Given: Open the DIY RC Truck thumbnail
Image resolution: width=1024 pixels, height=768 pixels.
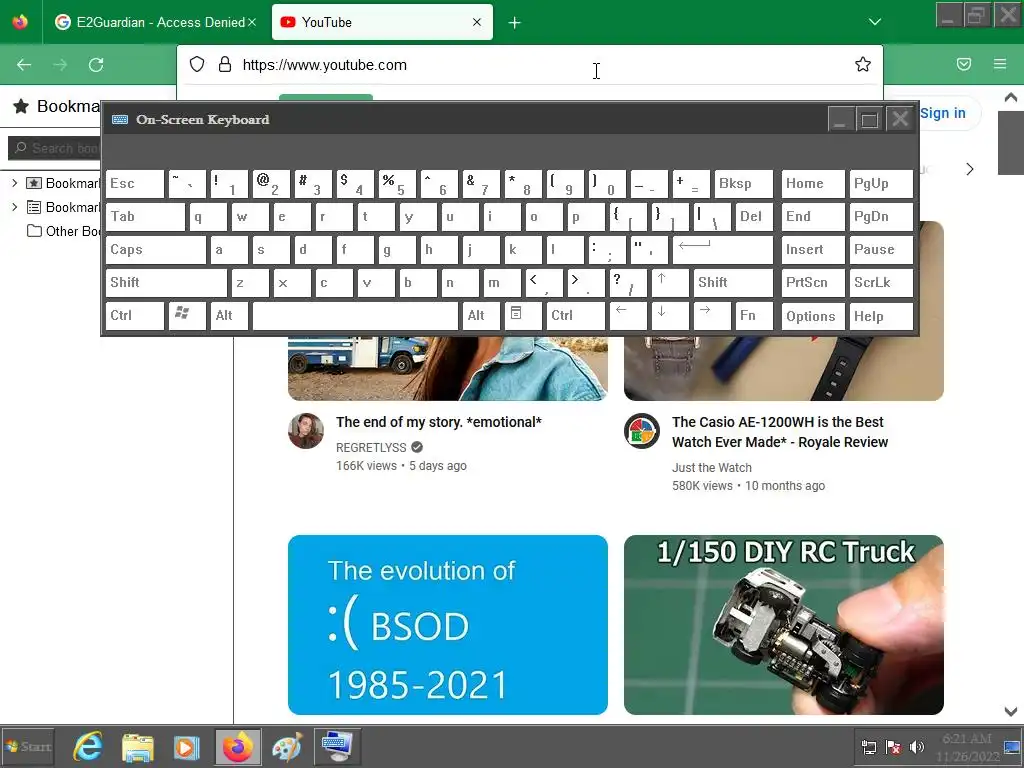Looking at the screenshot, I should click(x=784, y=625).
